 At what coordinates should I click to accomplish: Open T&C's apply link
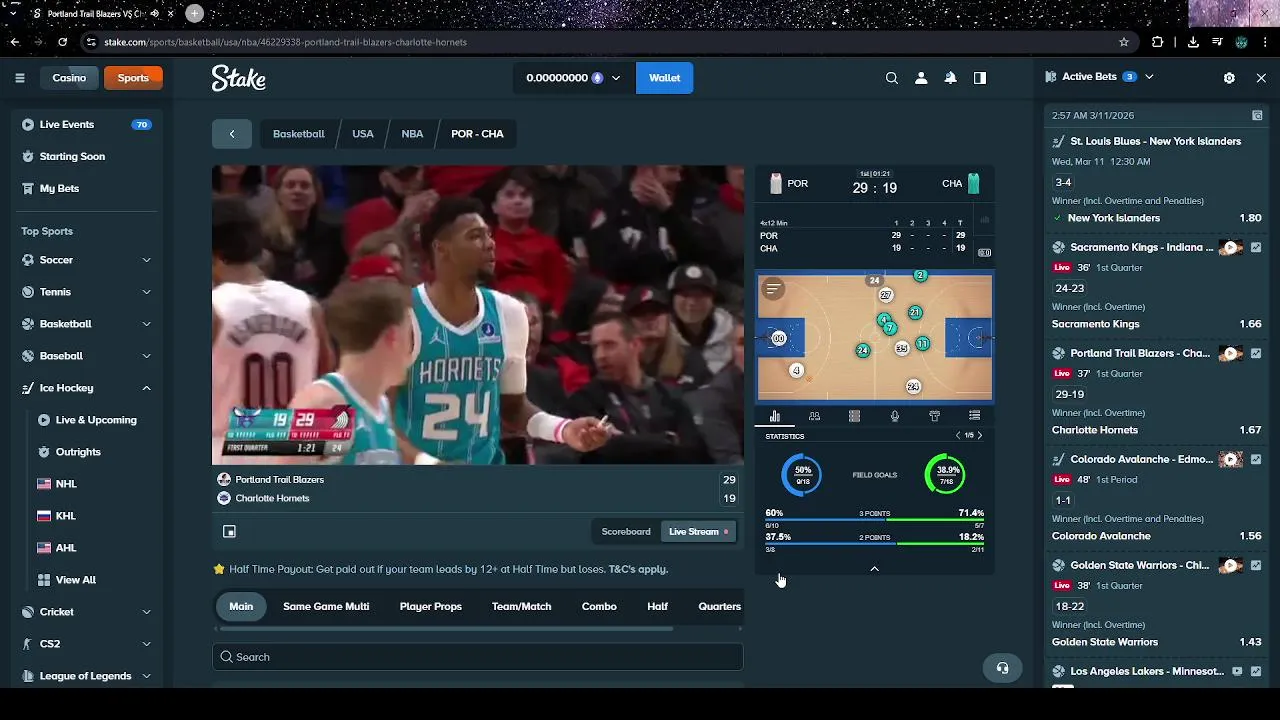coord(638,569)
